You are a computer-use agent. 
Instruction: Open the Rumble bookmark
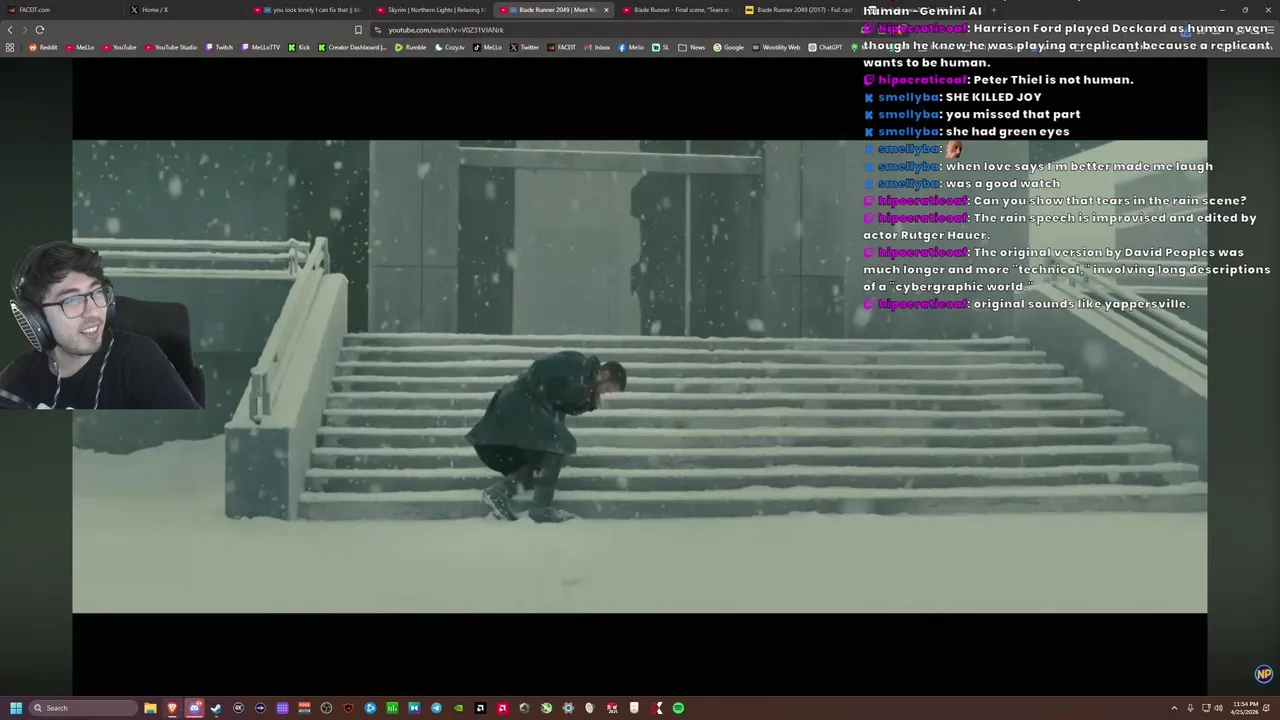tap(410, 47)
